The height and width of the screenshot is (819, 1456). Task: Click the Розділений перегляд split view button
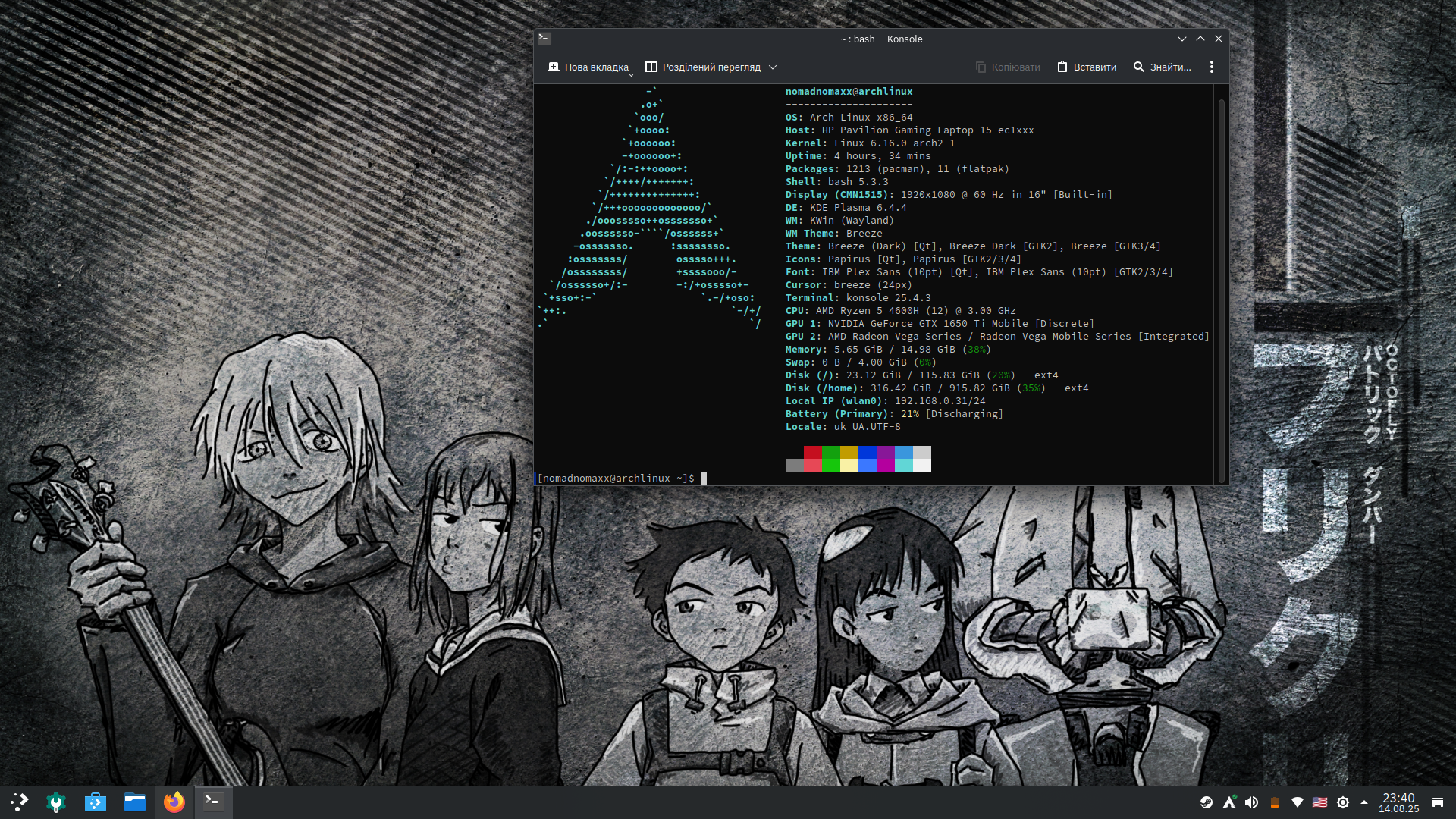(703, 67)
